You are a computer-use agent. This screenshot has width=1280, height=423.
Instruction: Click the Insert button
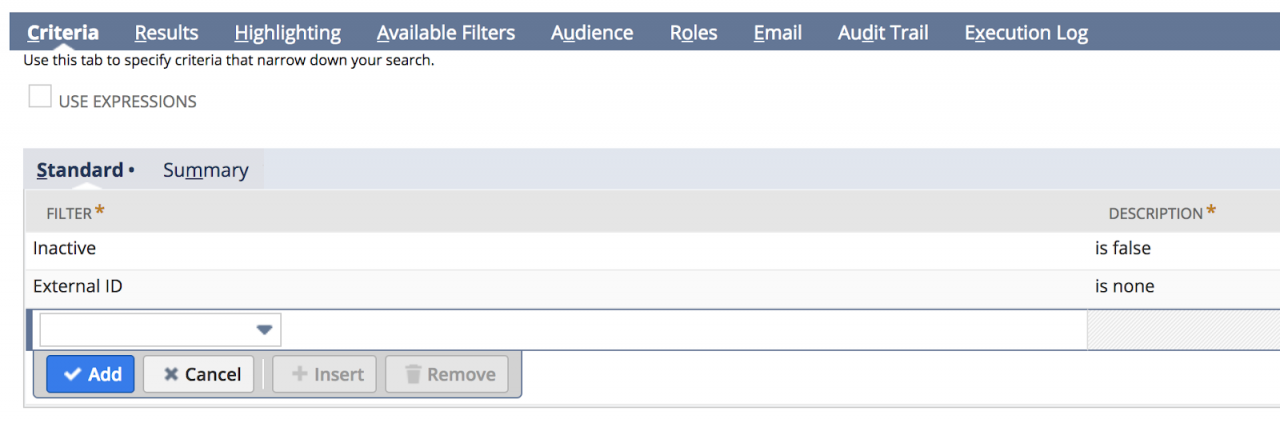(x=326, y=374)
